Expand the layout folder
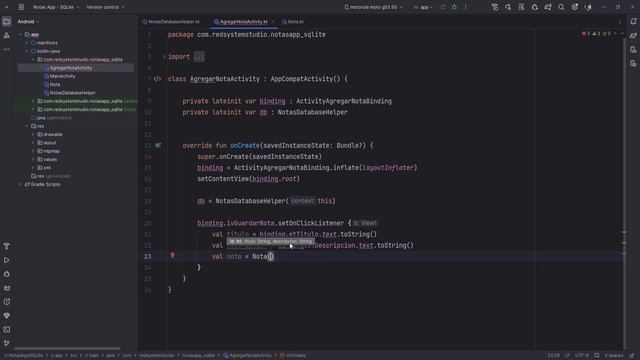The height and width of the screenshot is (360, 640). click(33, 143)
